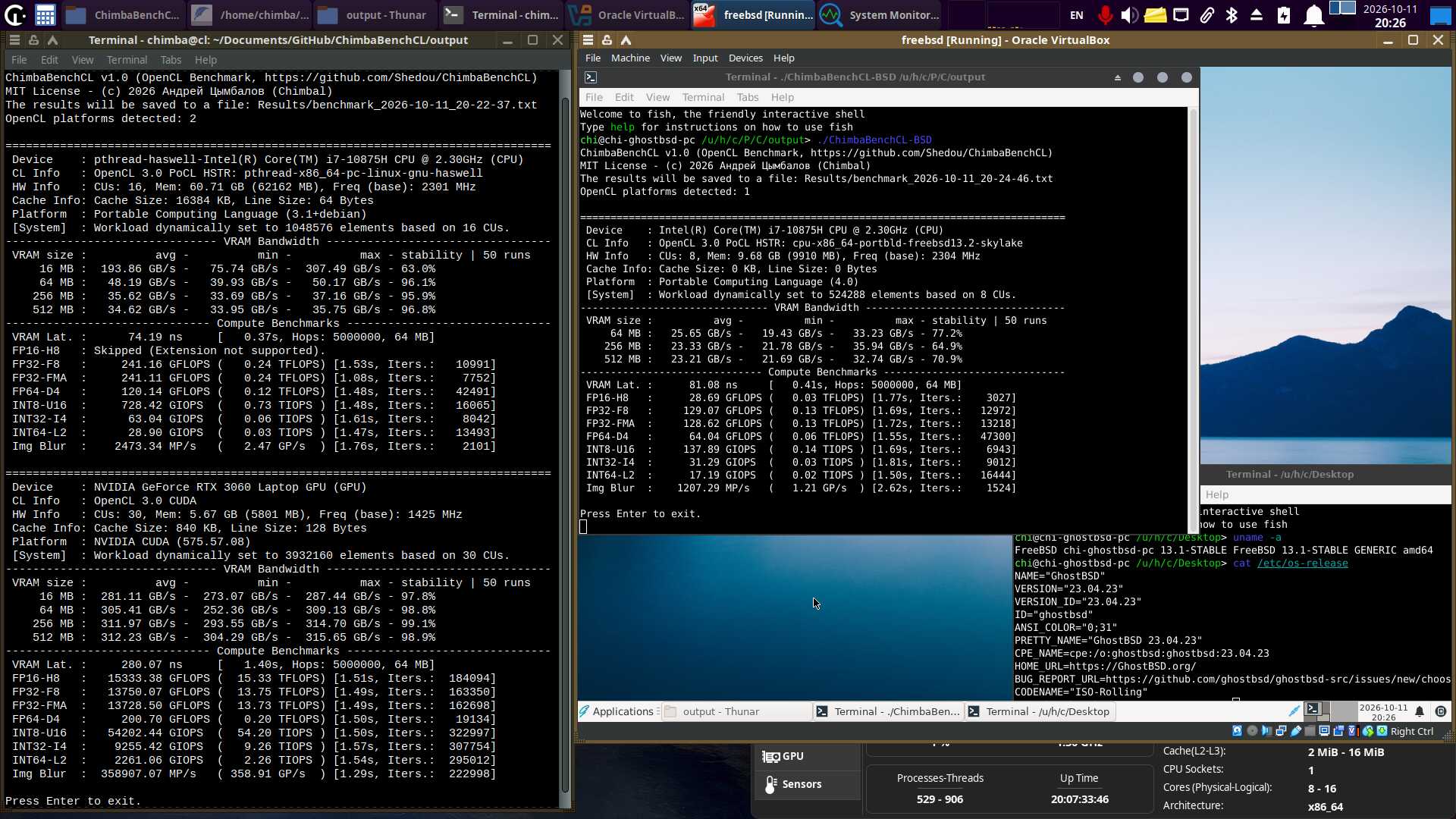This screenshot has height=819, width=1456.
Task: Open the VirtualBox Devices menu
Action: [745, 58]
